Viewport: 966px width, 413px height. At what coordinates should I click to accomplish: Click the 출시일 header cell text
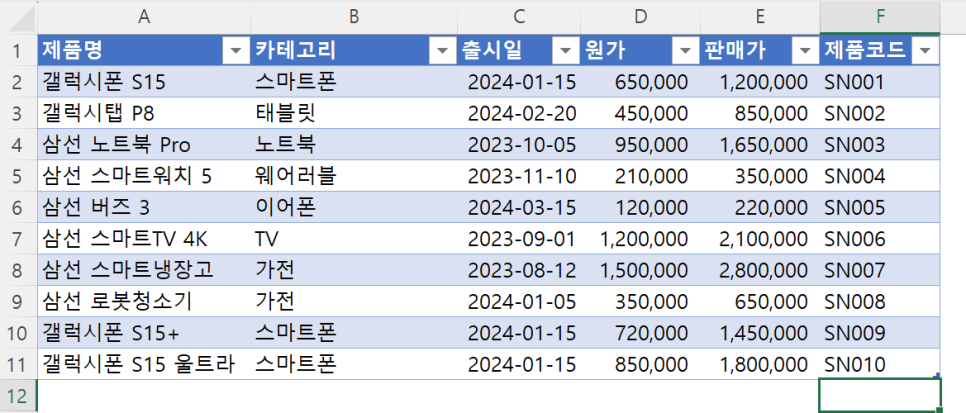[492, 51]
